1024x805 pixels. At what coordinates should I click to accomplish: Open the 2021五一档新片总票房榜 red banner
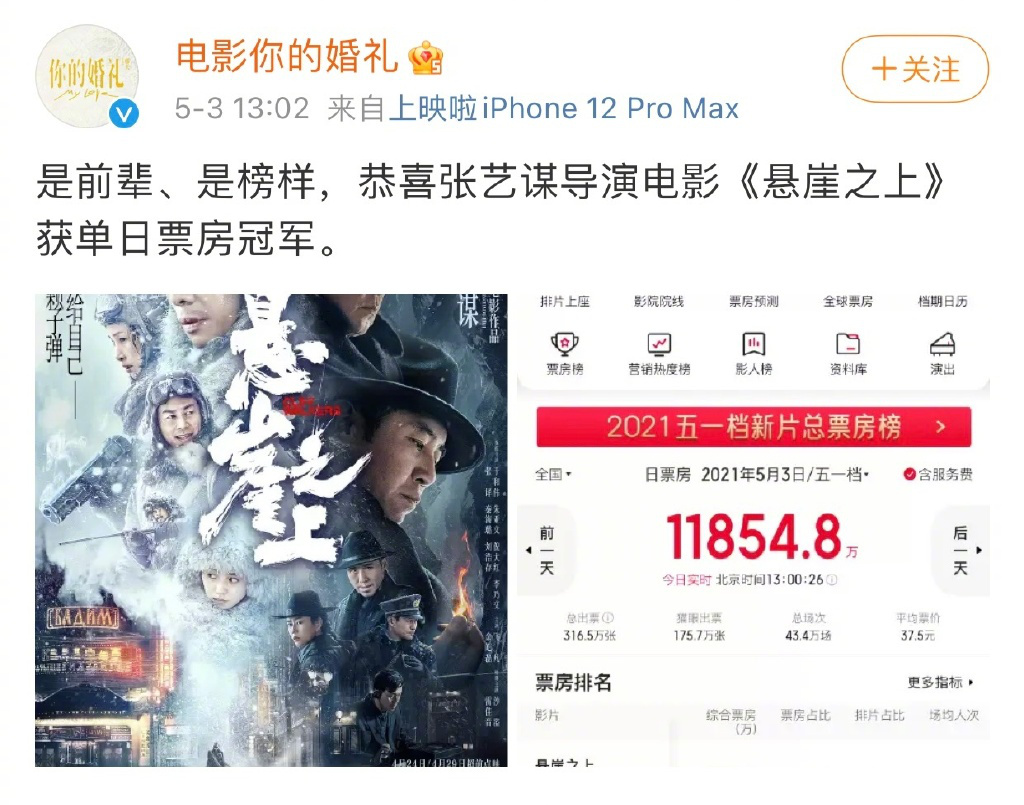point(754,427)
